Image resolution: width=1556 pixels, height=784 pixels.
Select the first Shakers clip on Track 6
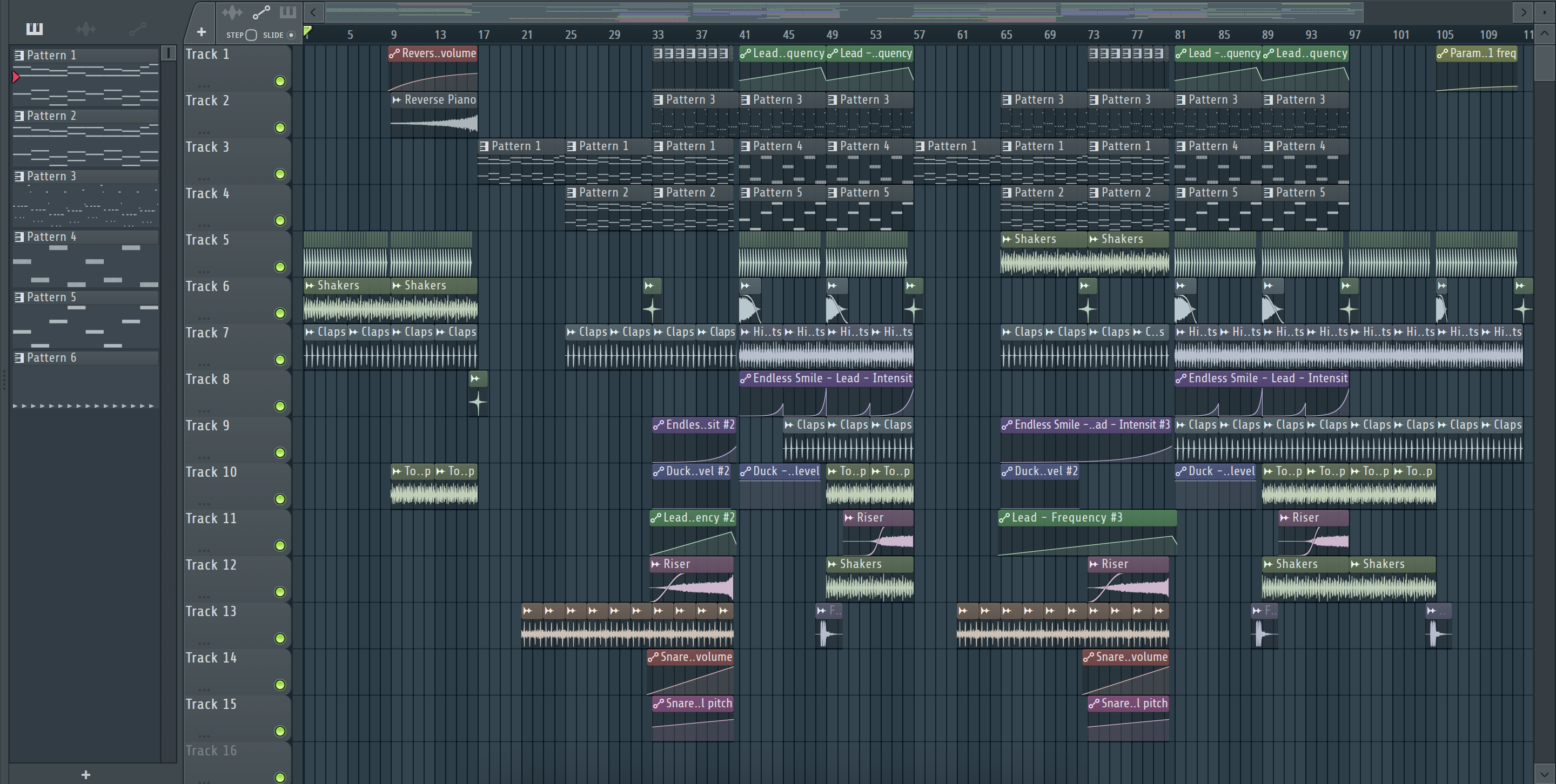click(347, 300)
